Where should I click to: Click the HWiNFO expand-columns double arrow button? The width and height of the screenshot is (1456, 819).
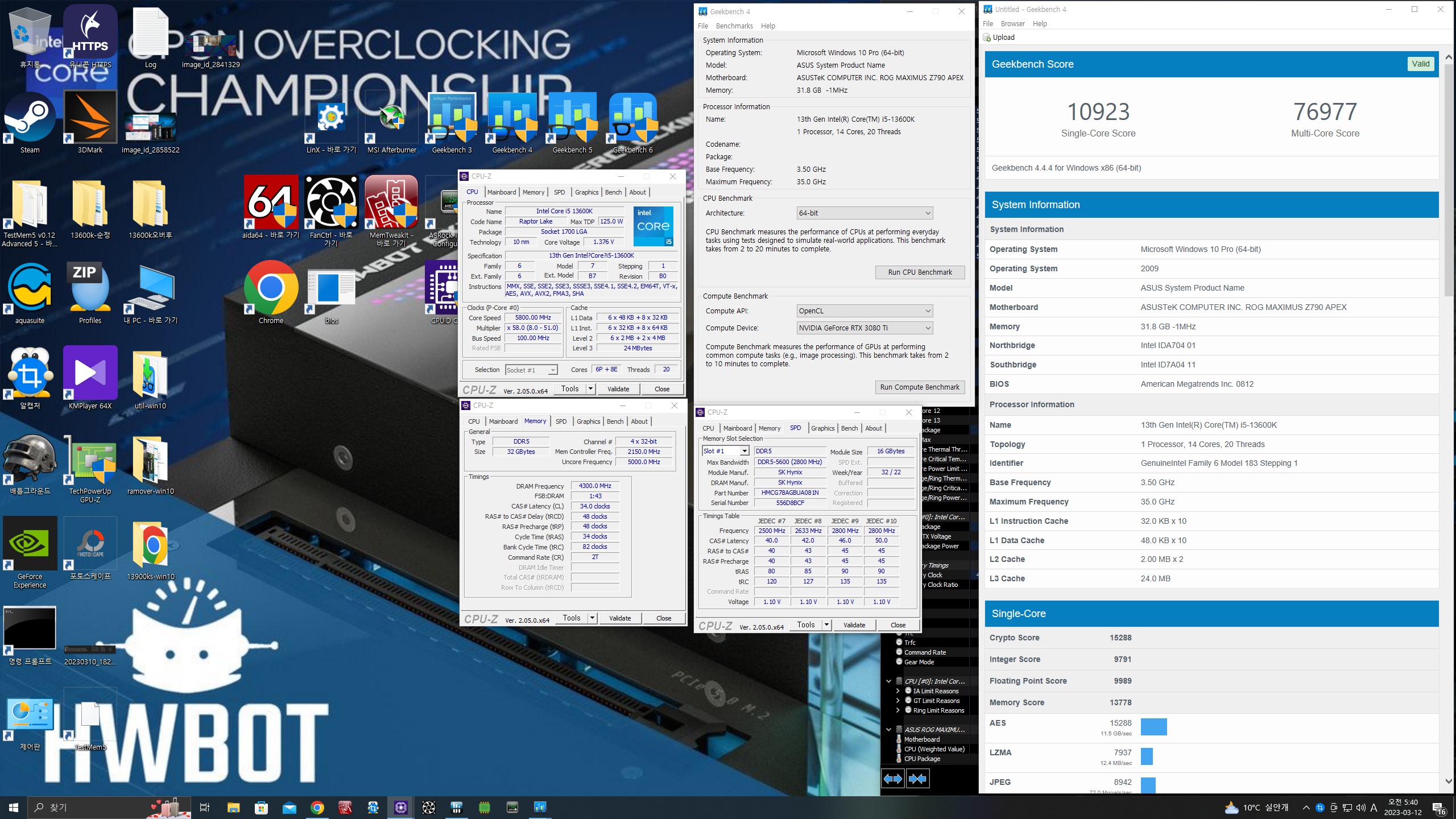[892, 779]
